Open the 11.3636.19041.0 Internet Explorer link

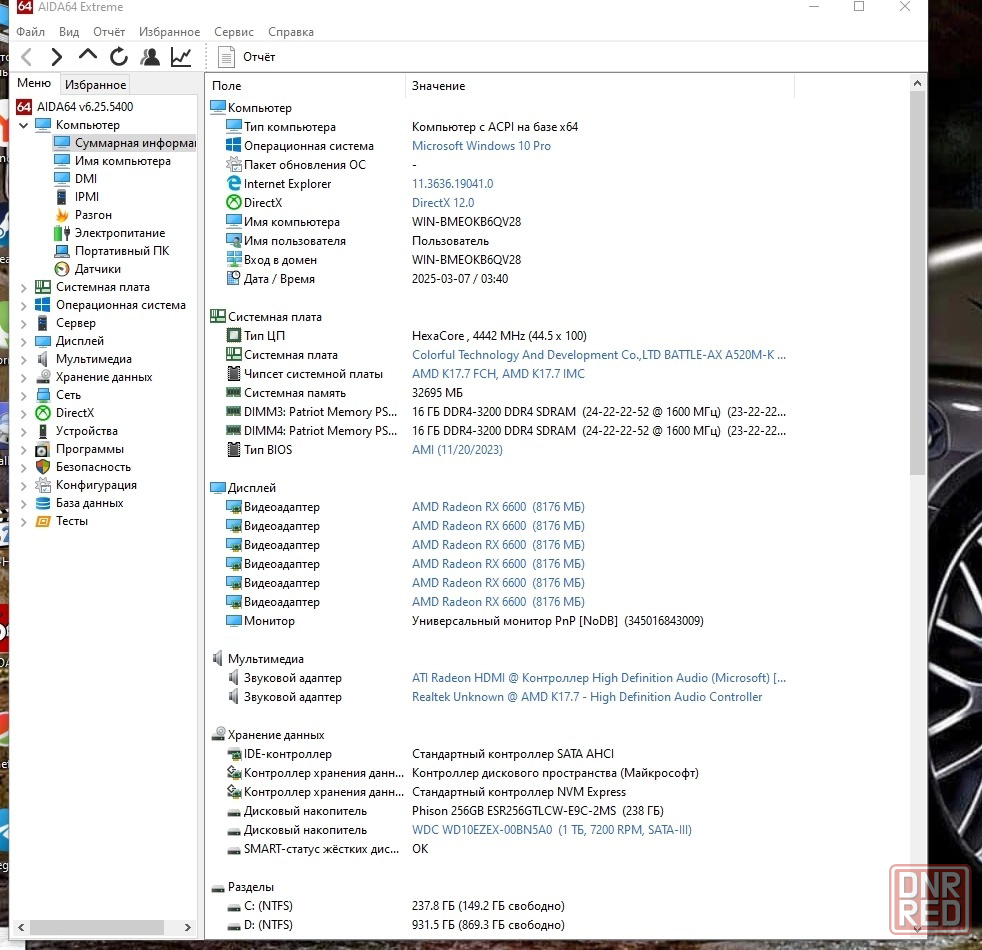[452, 184]
